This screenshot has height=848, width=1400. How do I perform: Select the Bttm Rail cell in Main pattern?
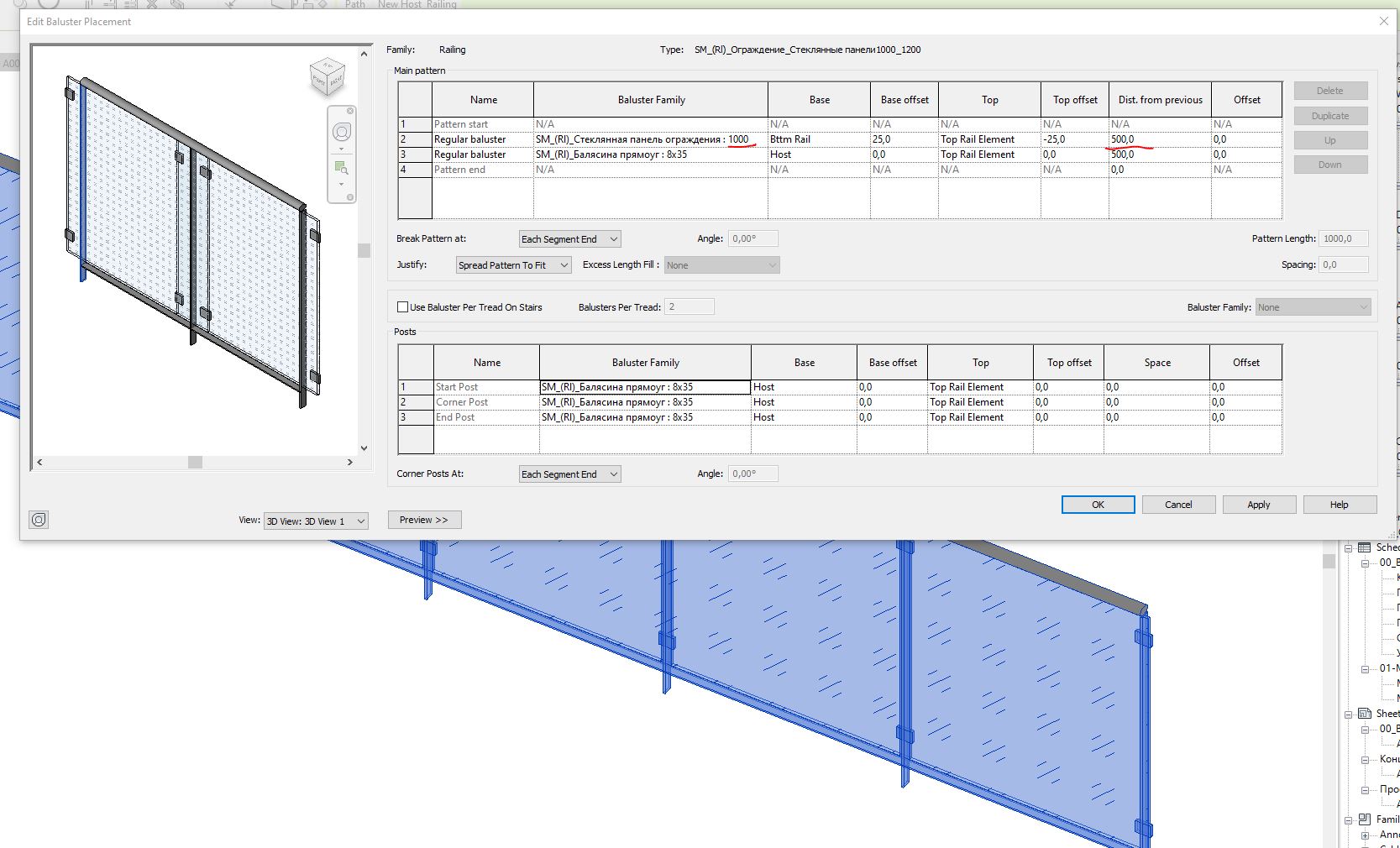pyautogui.click(x=819, y=139)
